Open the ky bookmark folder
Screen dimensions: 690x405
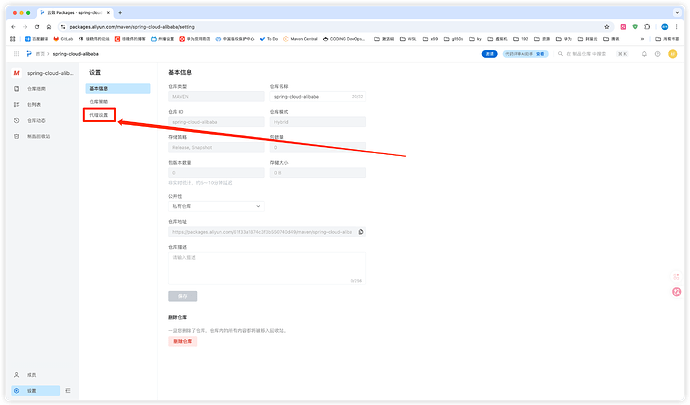pyautogui.click(x=475, y=39)
